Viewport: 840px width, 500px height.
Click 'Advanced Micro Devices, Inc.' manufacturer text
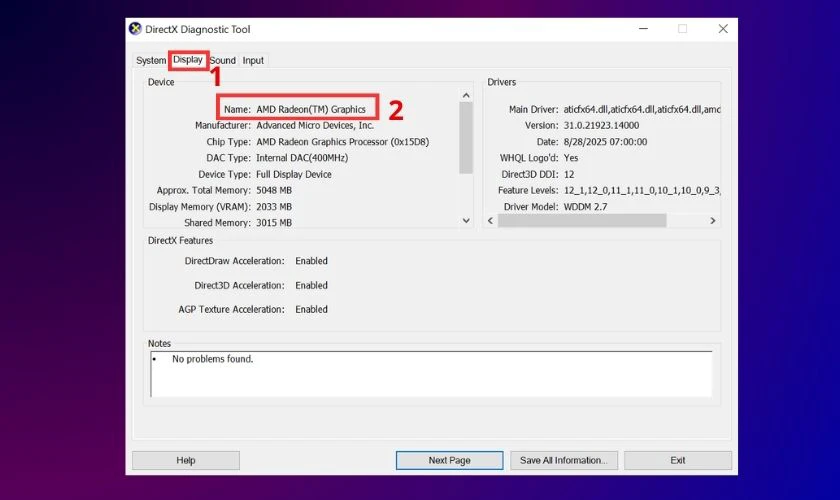click(315, 125)
